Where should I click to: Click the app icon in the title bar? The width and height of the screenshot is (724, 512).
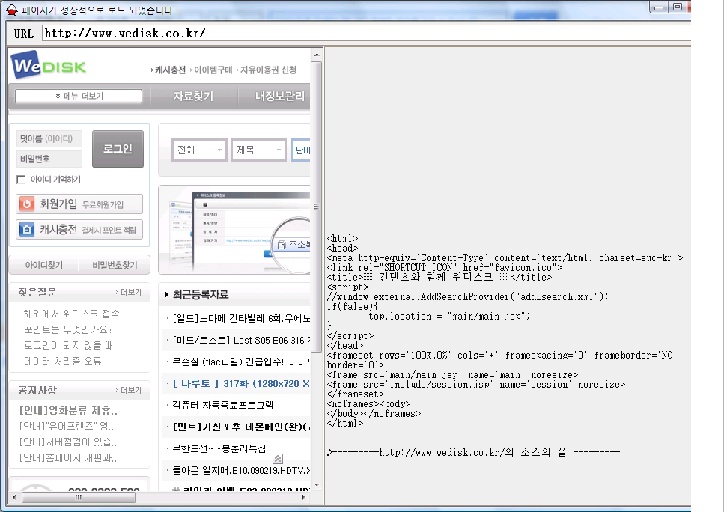(12, 9)
